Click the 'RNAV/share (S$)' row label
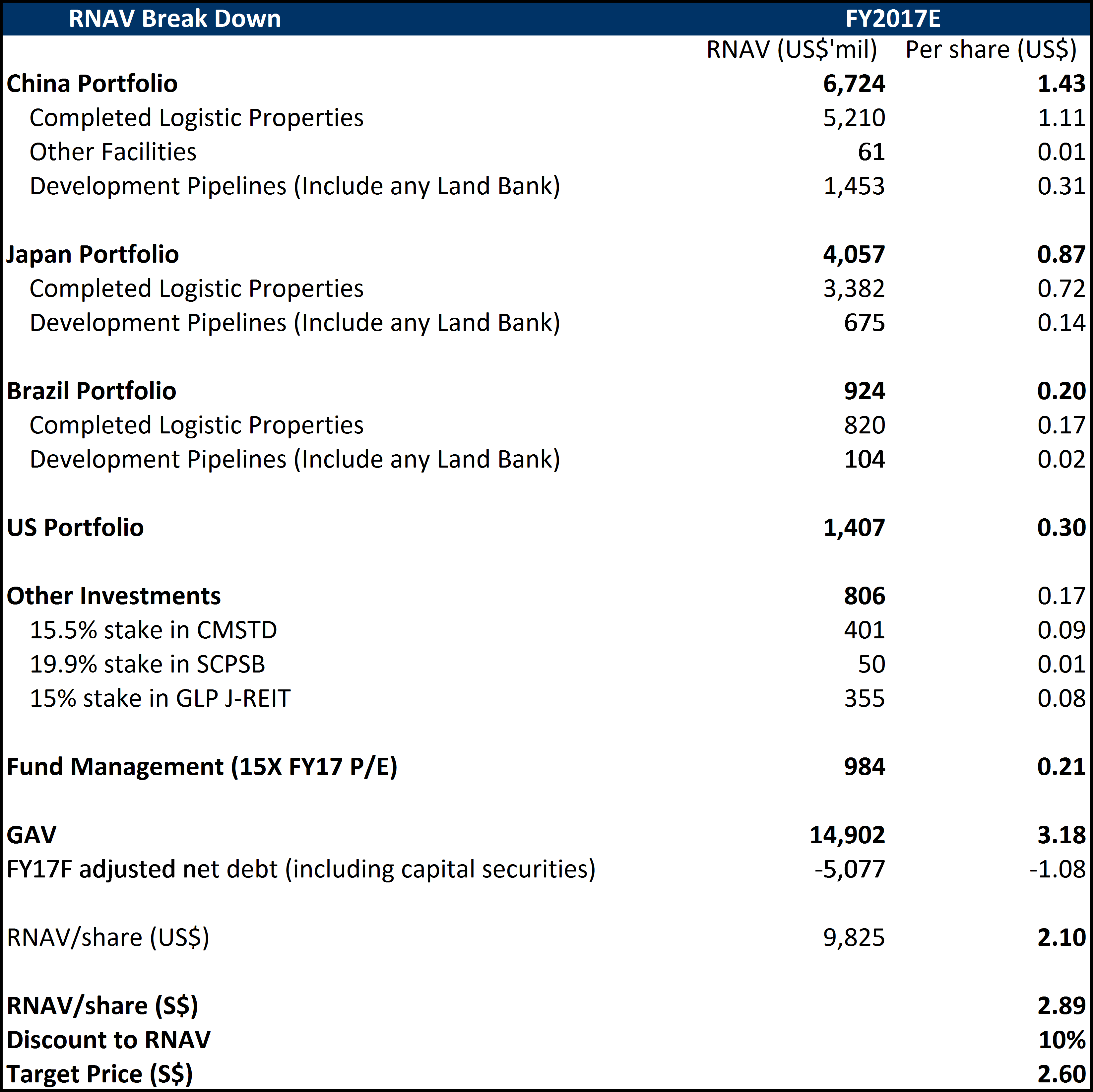1093x1092 pixels. tap(102, 1006)
